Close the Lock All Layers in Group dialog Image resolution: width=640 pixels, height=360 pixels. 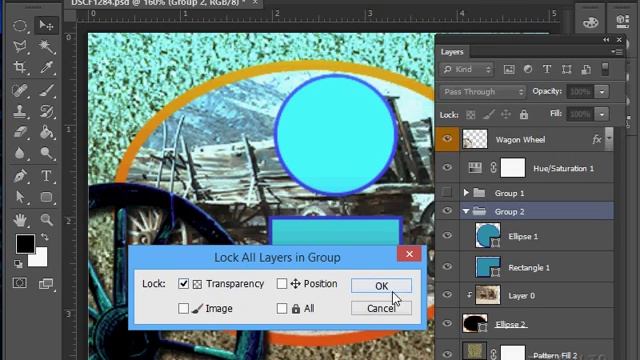click(x=409, y=254)
